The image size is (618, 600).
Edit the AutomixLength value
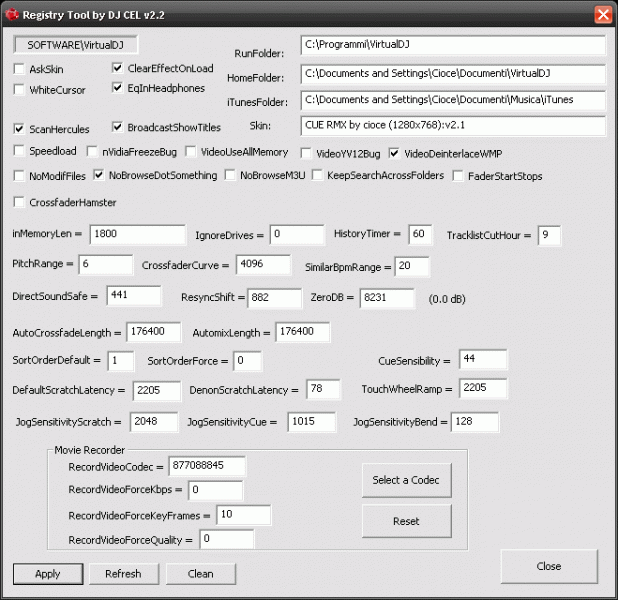pos(303,332)
